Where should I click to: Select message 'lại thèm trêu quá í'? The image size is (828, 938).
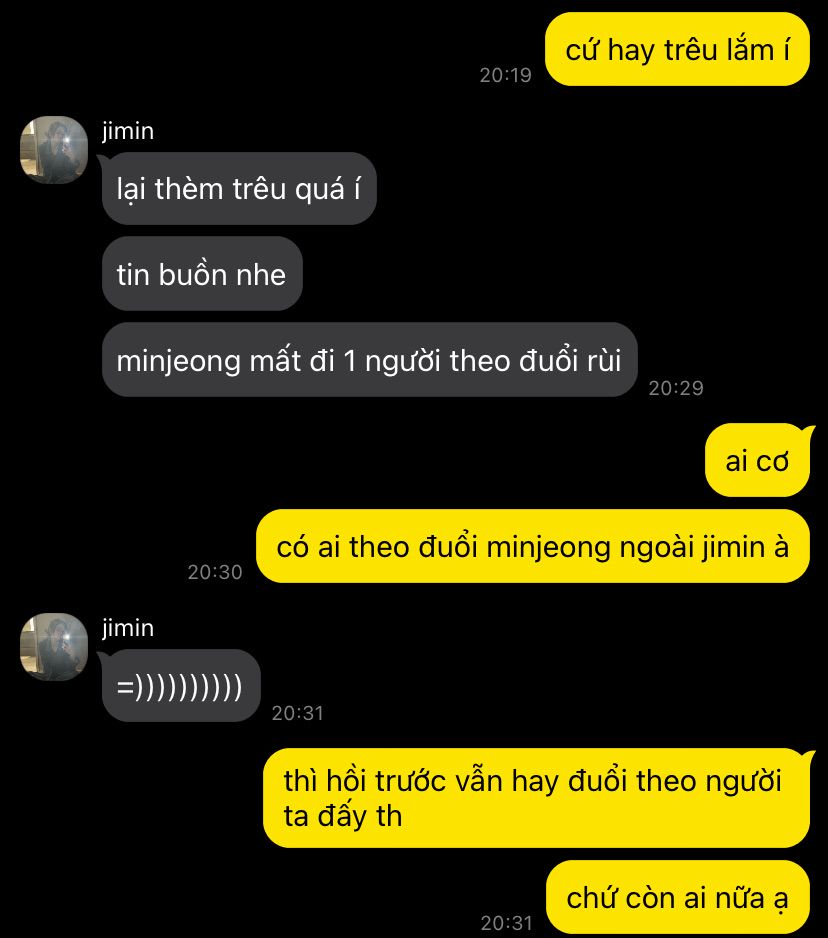click(239, 188)
